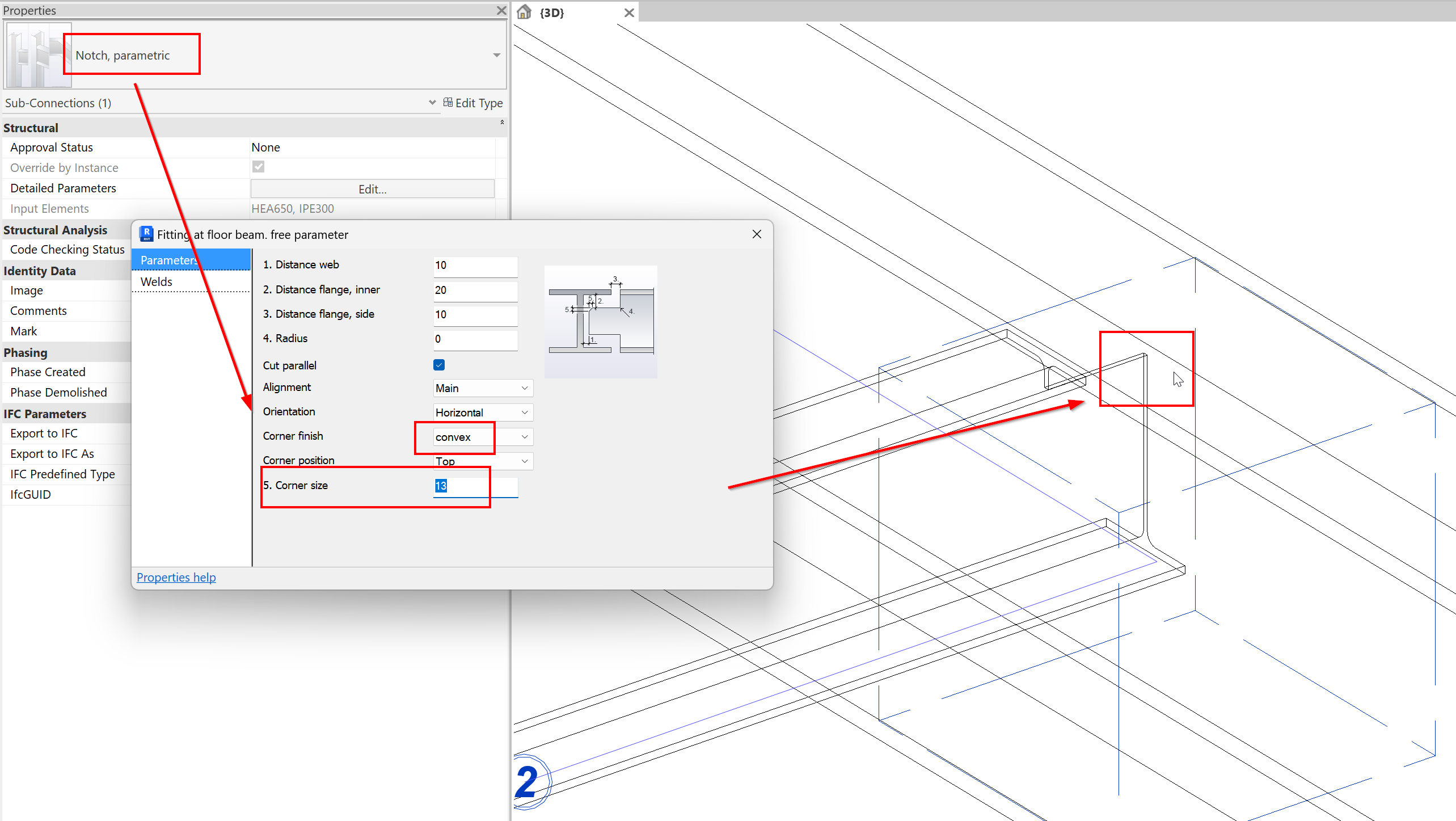This screenshot has height=821, width=1456.
Task: Click the Distance web input field
Action: coord(475,265)
